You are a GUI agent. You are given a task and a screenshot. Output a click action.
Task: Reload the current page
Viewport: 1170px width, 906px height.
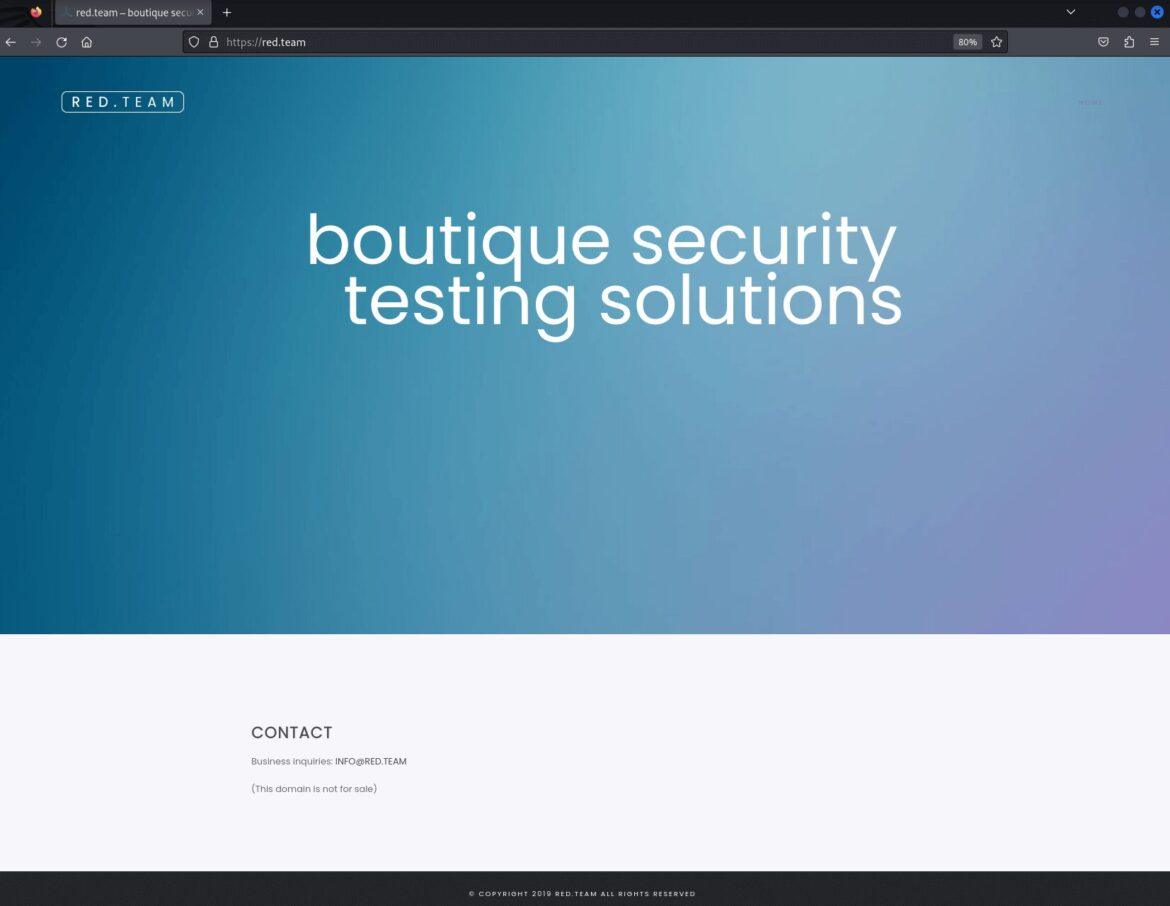[61, 42]
